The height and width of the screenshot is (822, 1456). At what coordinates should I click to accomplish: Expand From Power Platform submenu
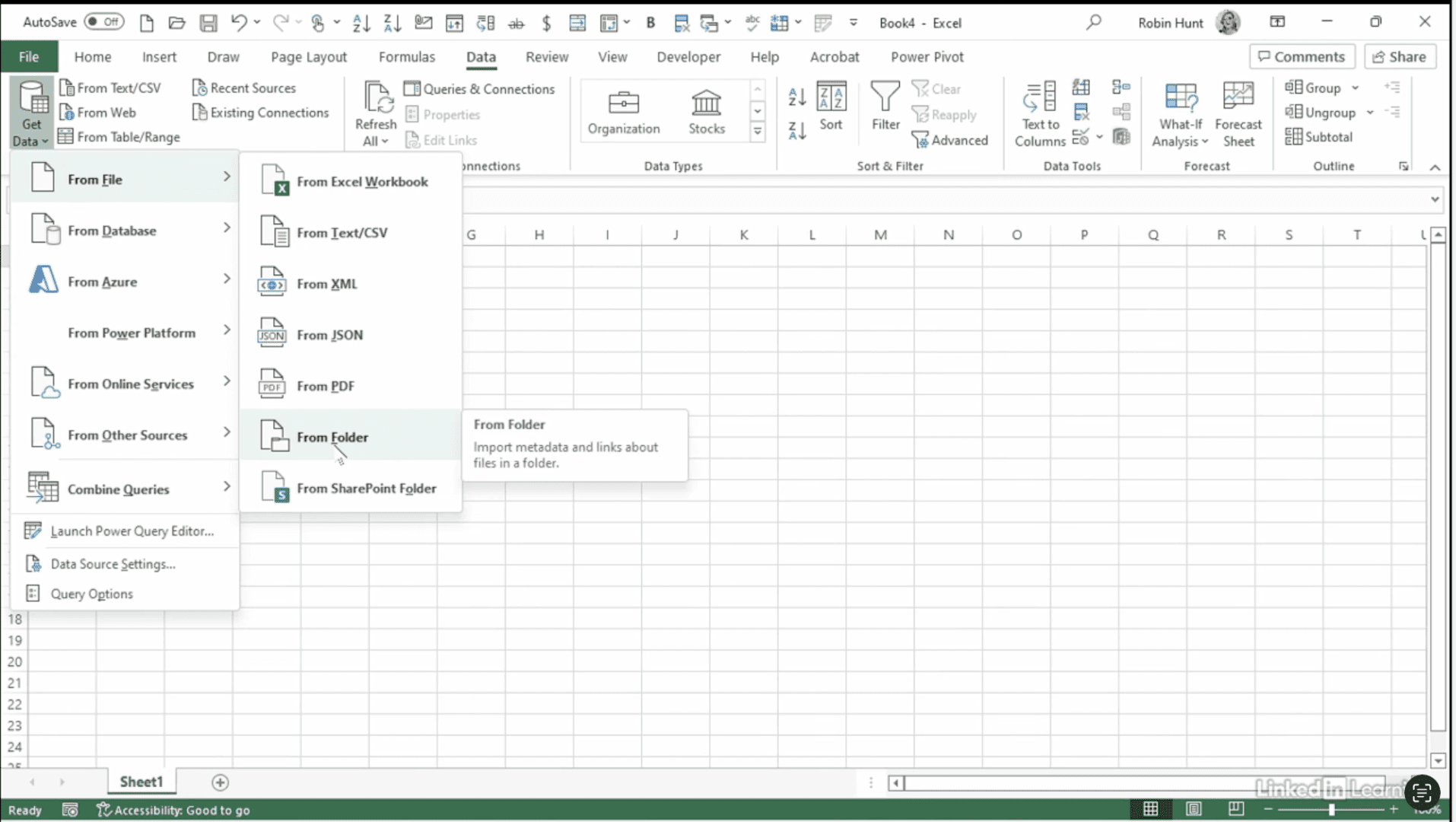126,333
